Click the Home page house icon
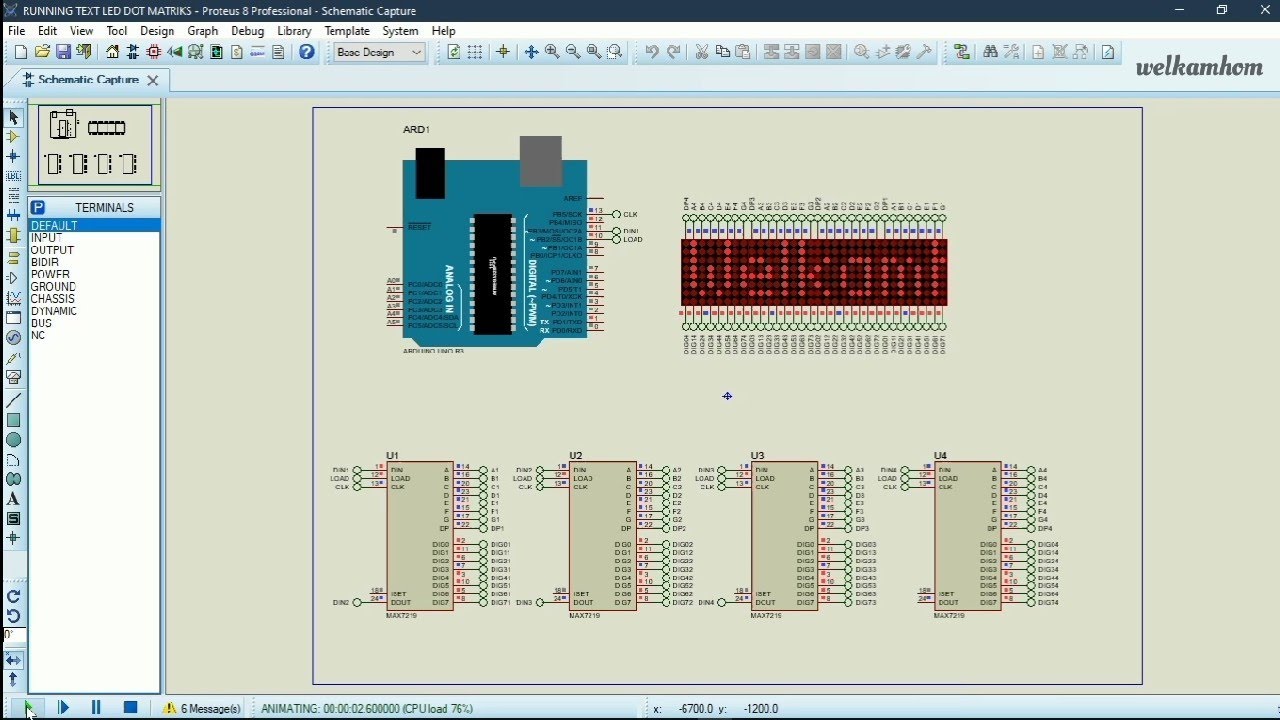This screenshot has width=1280, height=720. (112, 52)
